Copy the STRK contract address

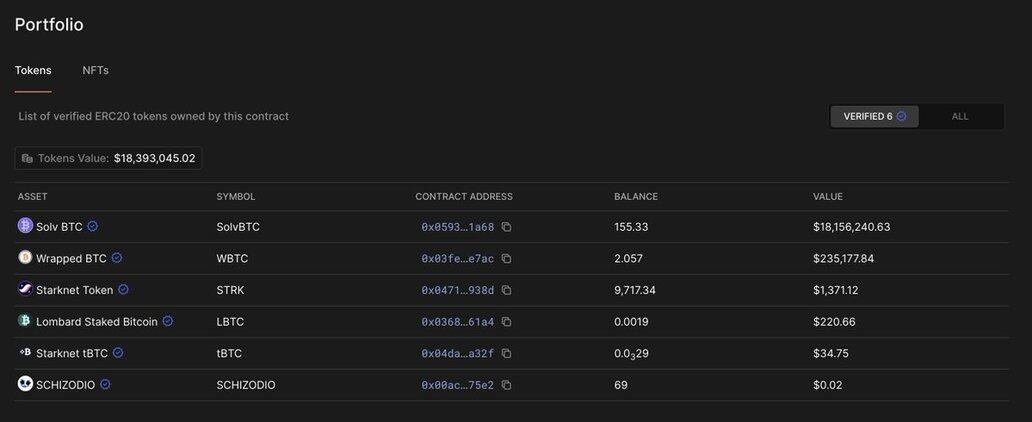507,290
